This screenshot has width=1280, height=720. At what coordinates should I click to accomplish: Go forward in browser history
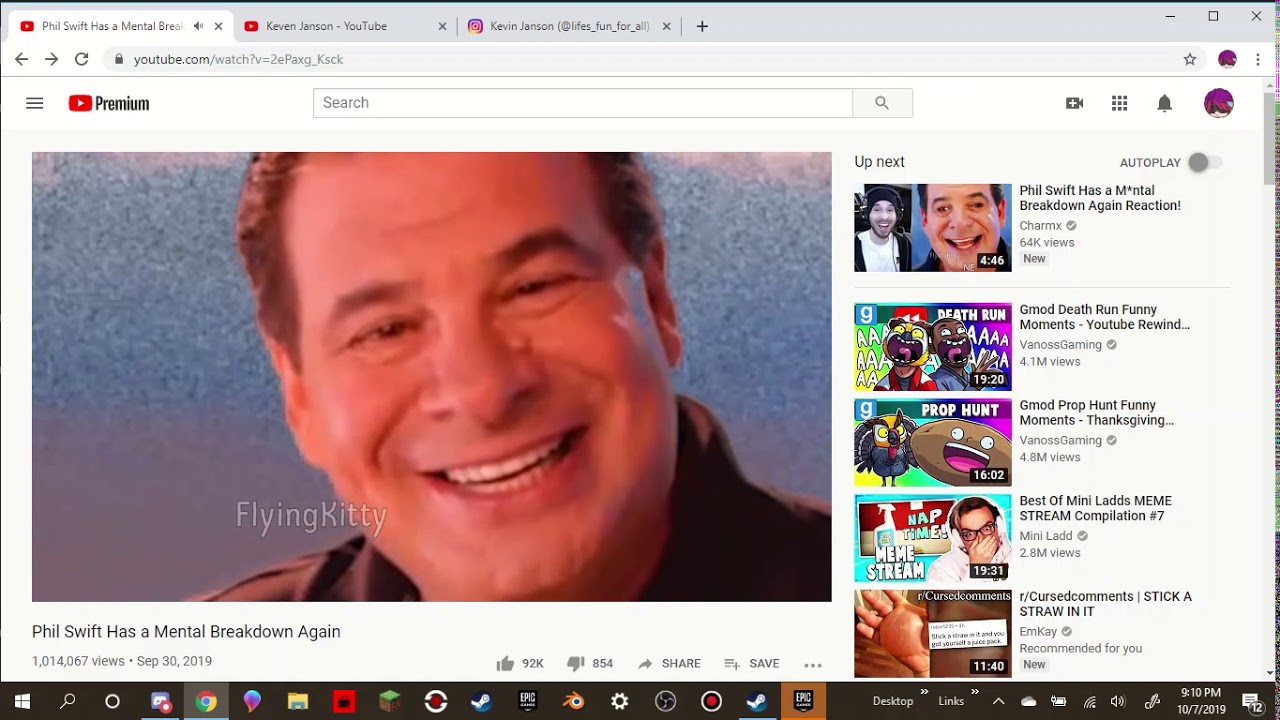[52, 59]
